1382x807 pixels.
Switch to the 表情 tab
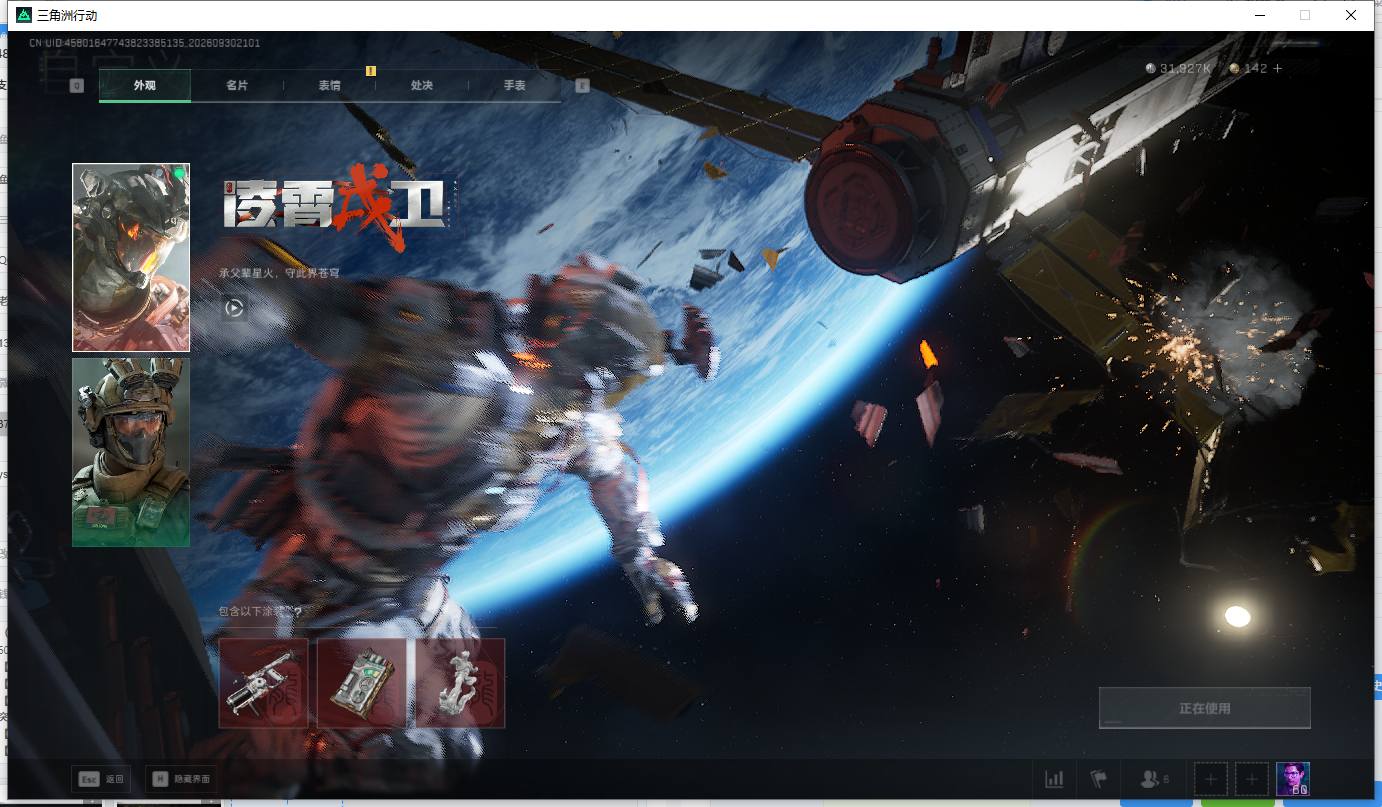[x=330, y=86]
